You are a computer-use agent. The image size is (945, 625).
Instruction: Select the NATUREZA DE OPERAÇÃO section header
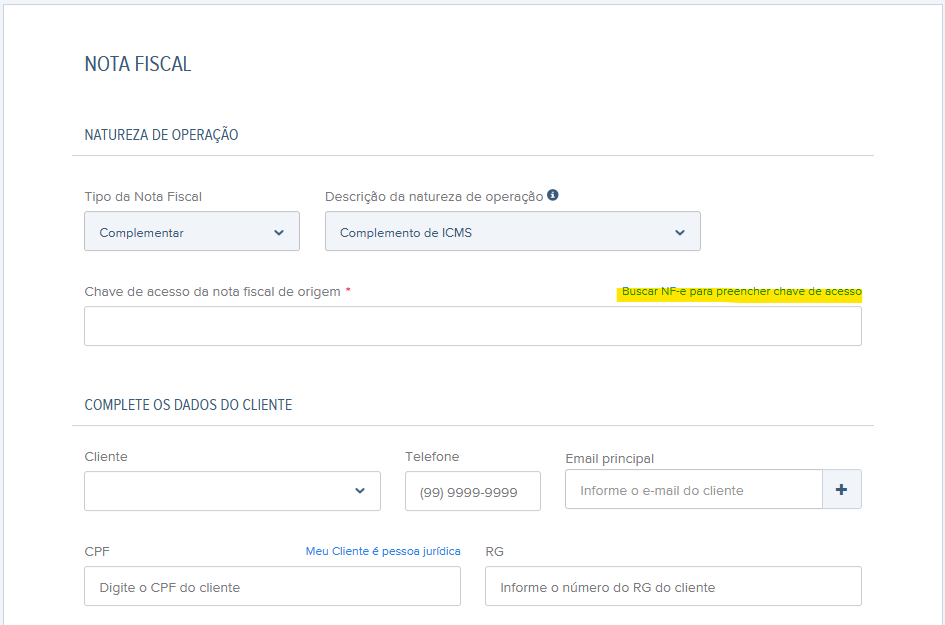tap(160, 134)
